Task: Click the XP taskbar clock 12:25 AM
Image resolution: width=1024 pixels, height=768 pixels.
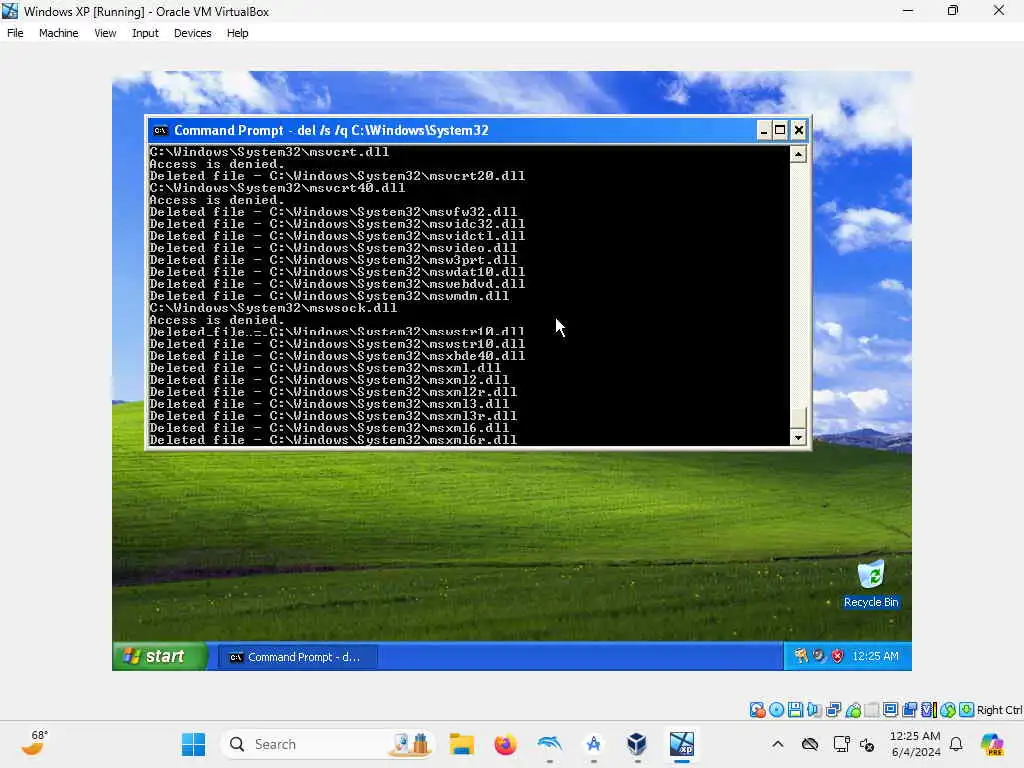Action: [x=875, y=656]
